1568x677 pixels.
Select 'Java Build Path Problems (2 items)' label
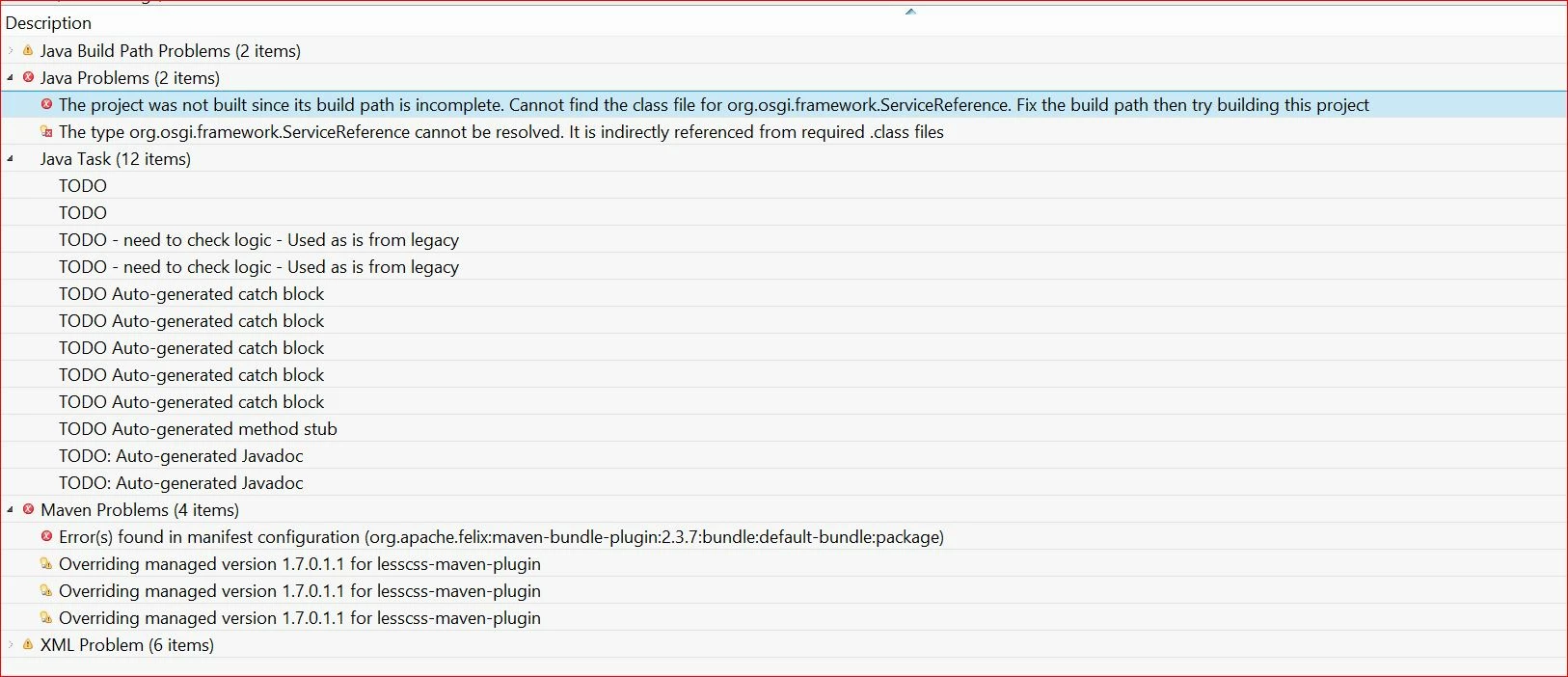(x=171, y=50)
